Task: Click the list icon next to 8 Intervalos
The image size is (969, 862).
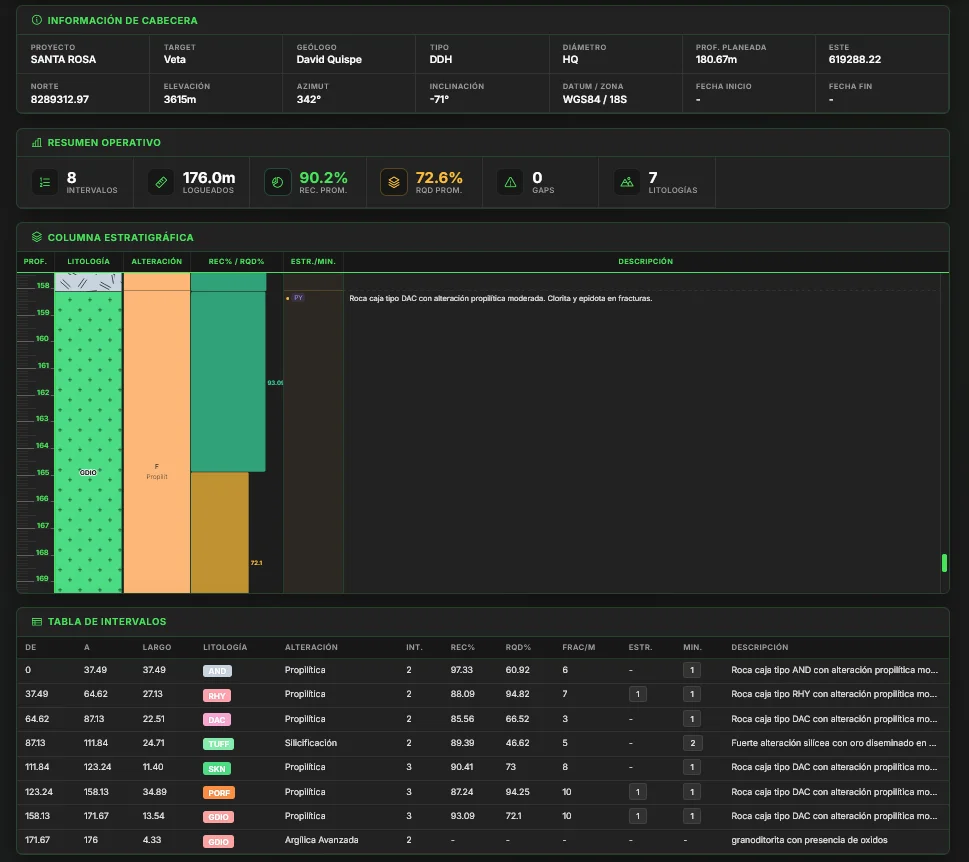Action: click(45, 182)
